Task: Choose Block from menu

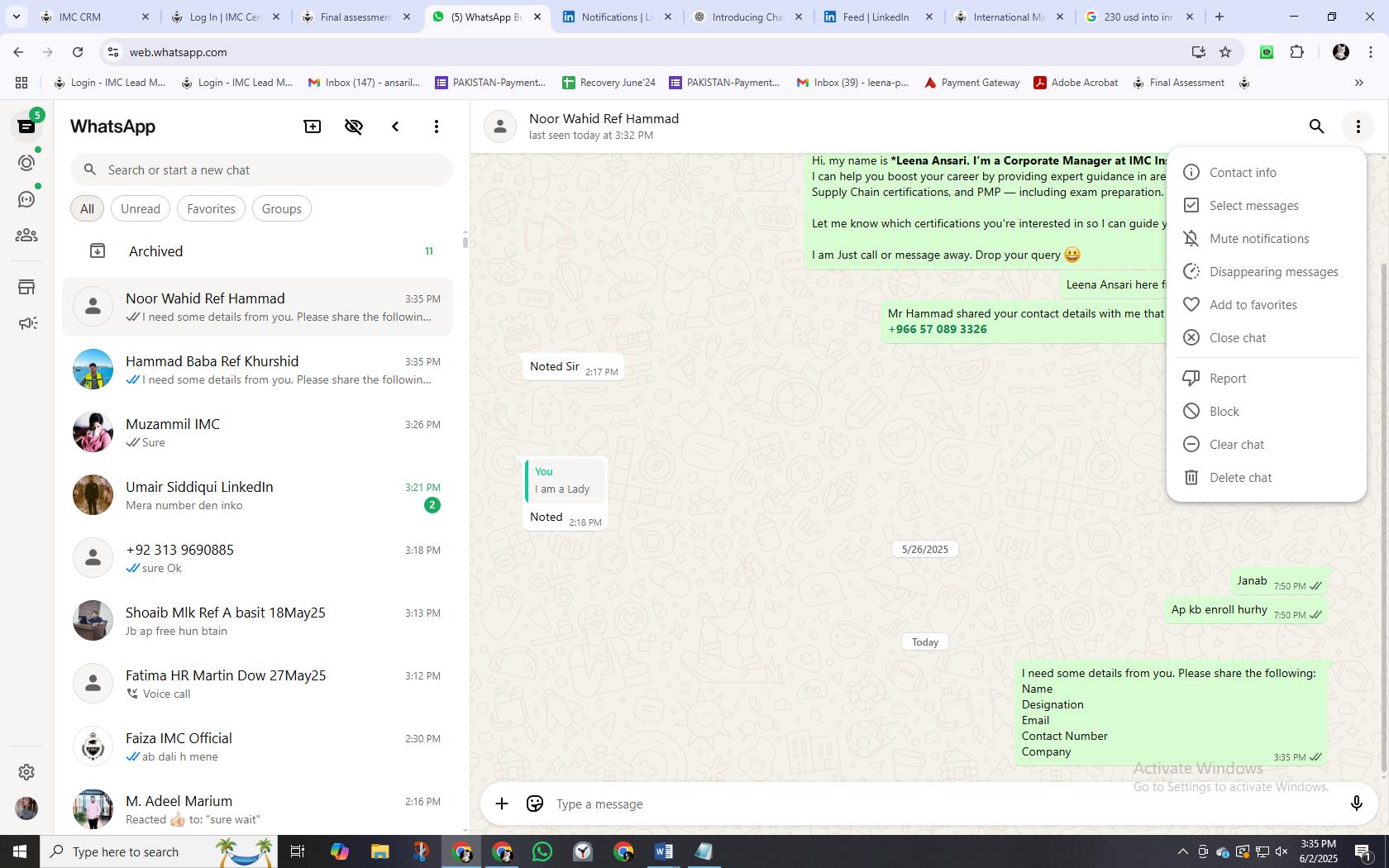Action: 1266,411
